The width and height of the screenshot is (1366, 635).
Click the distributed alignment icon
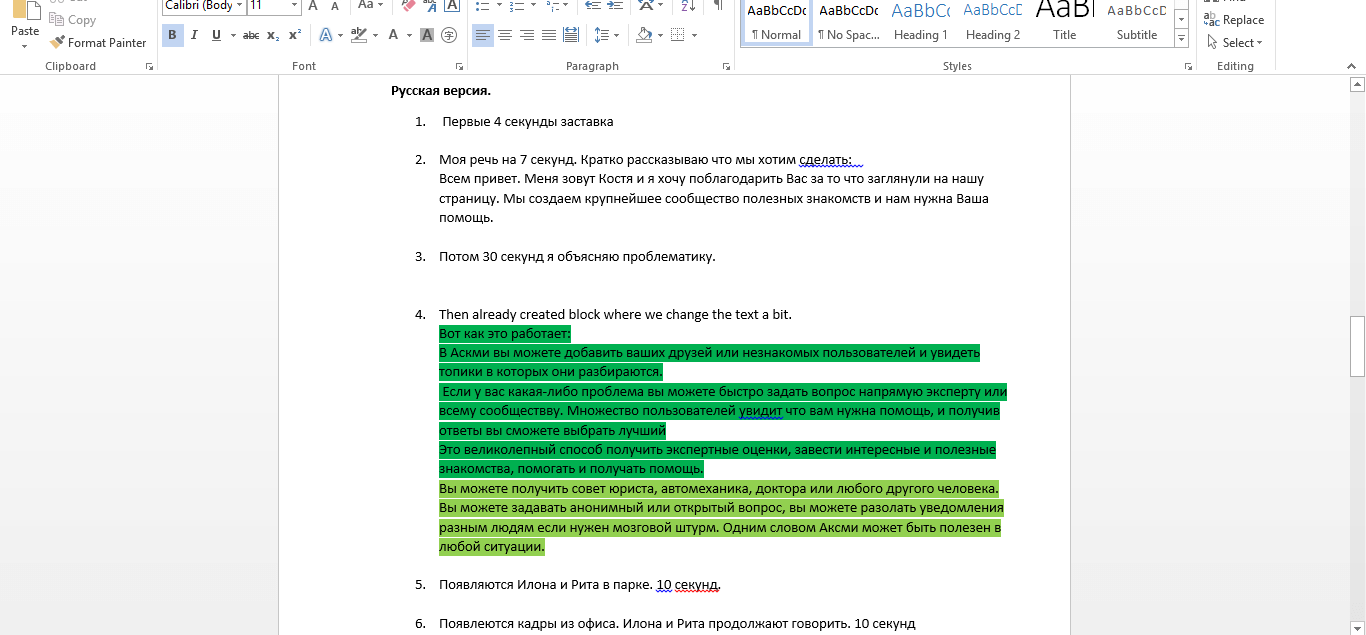click(571, 35)
